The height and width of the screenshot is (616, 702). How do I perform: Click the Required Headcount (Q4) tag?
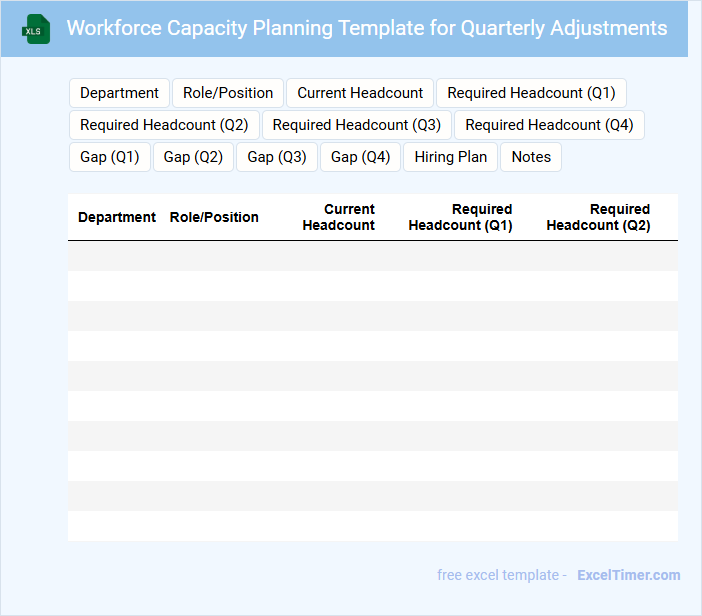pyautogui.click(x=549, y=125)
